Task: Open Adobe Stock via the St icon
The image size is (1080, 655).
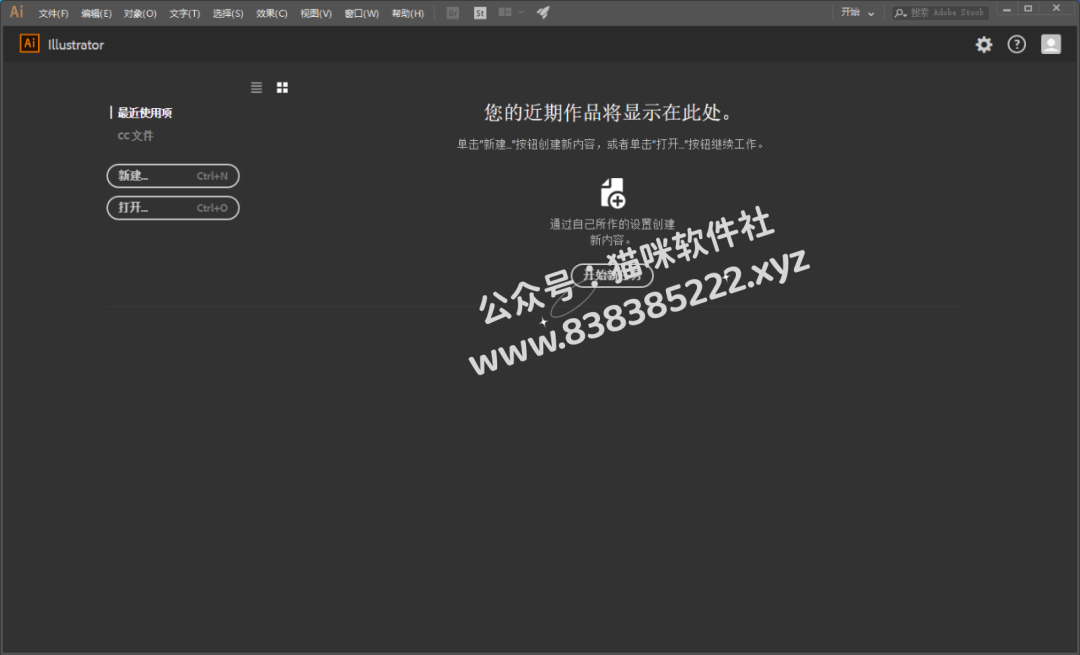Action: click(x=480, y=13)
